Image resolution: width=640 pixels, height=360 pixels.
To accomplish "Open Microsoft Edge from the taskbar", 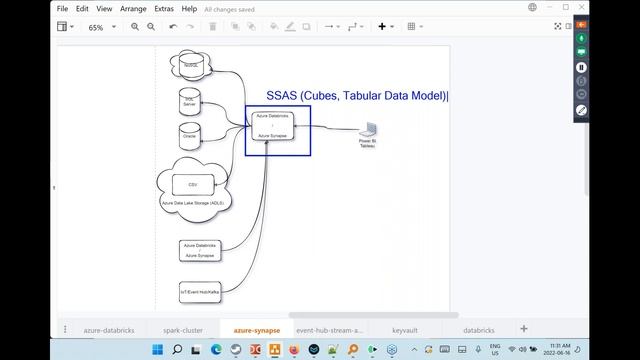I will coord(216,349).
